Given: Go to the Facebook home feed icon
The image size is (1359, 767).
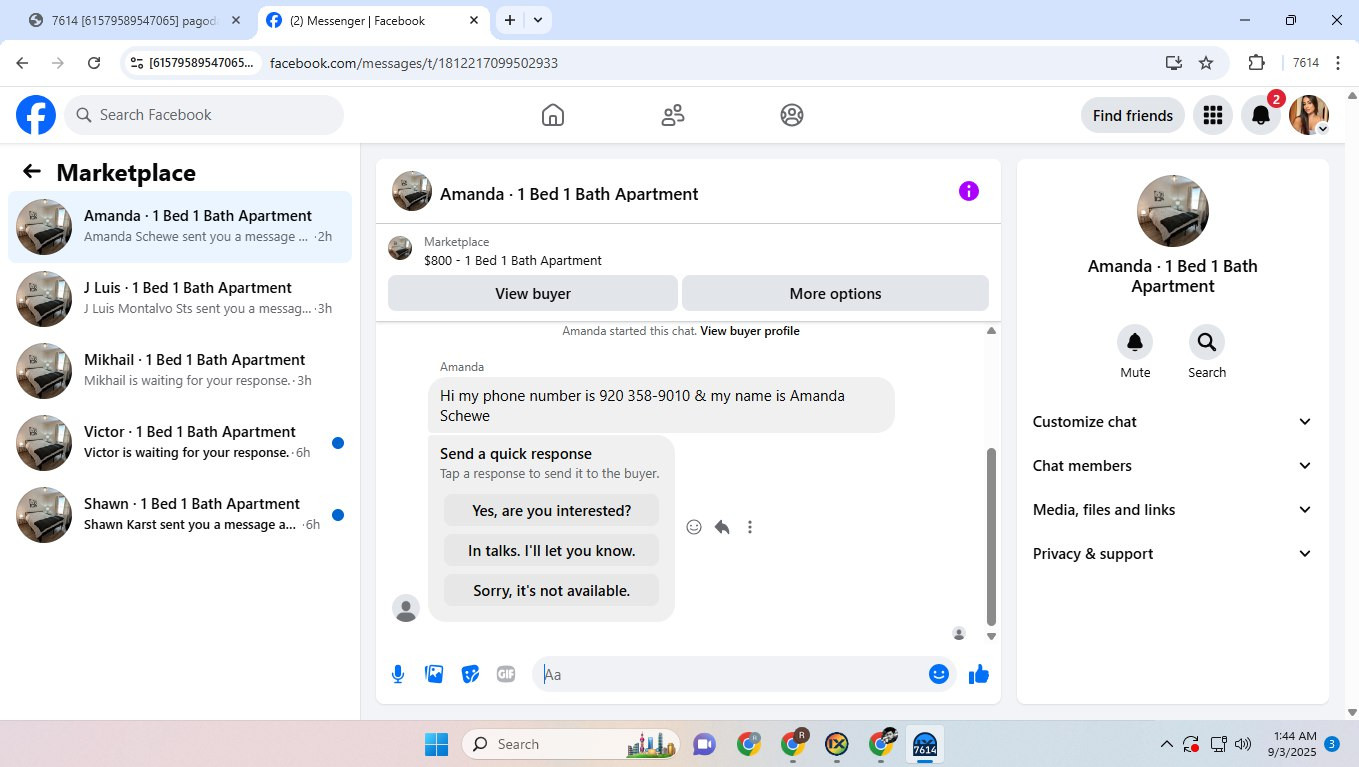Looking at the screenshot, I should pos(552,115).
